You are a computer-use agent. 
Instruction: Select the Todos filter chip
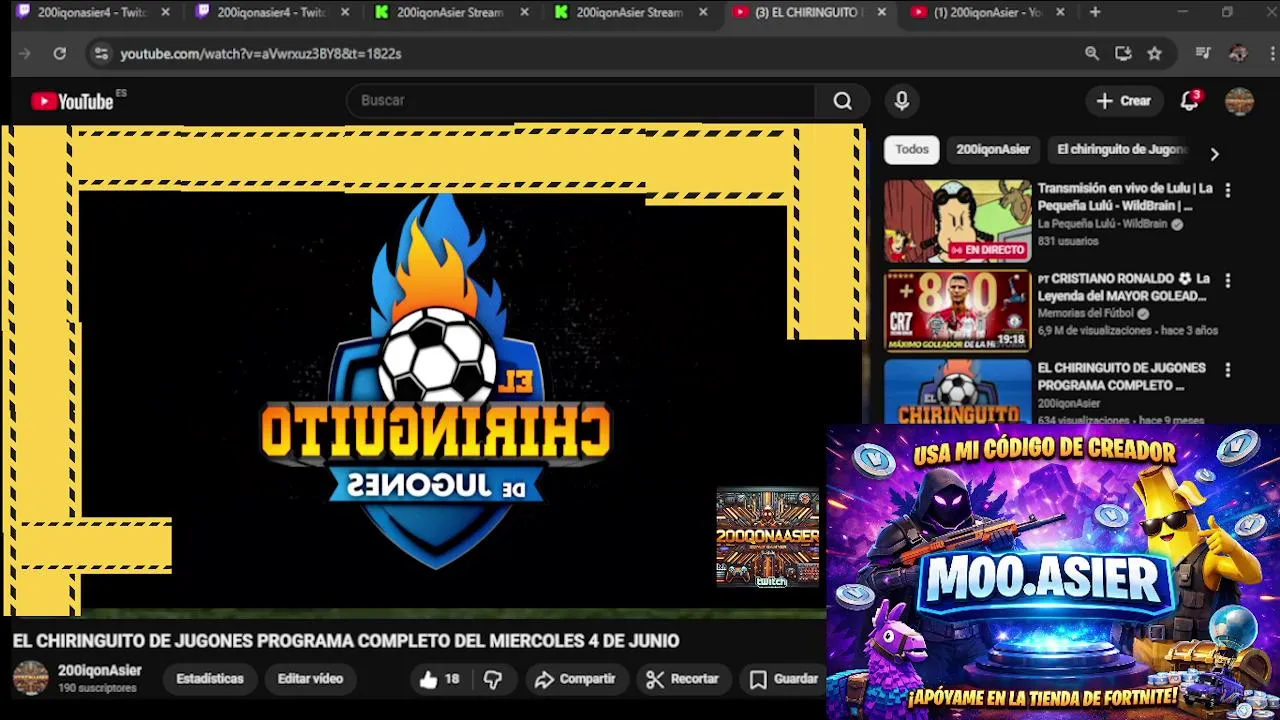coord(912,150)
